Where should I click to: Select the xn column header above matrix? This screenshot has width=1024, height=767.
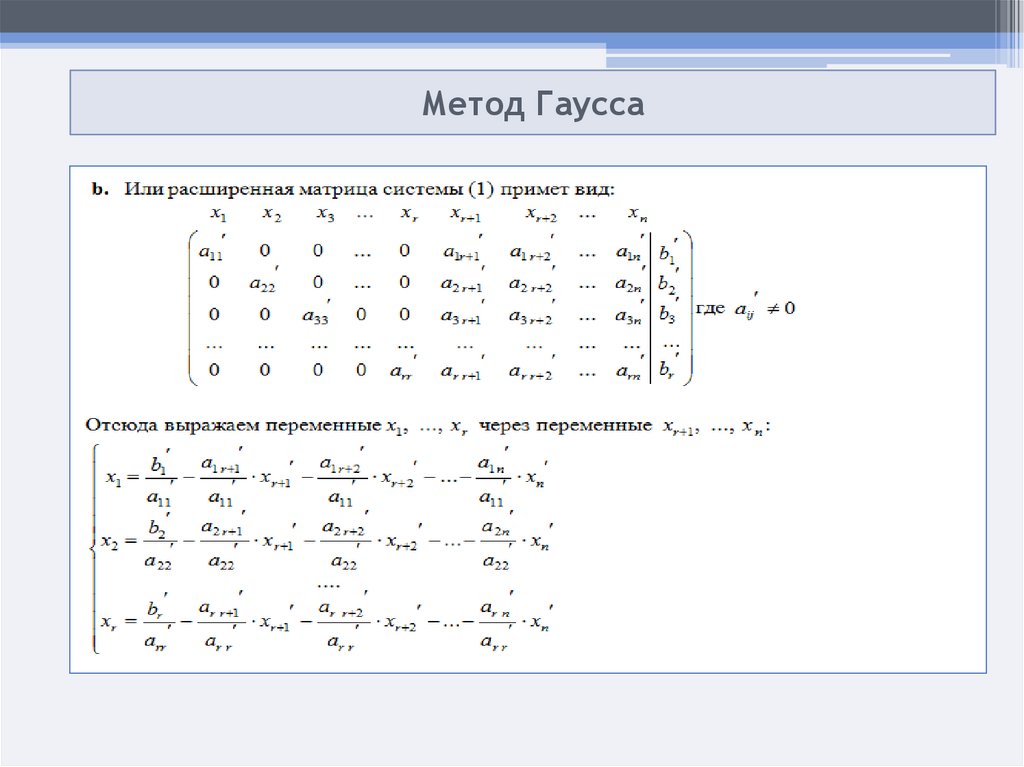pyautogui.click(x=635, y=213)
